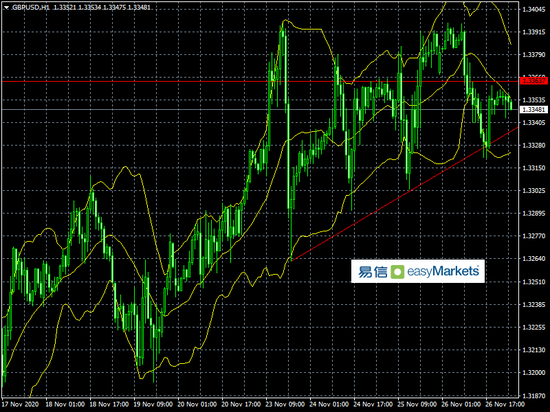Click the chart menu triangle beside GBPUSD,H1
The height and width of the screenshot is (412, 550).
click(x=6, y=7)
